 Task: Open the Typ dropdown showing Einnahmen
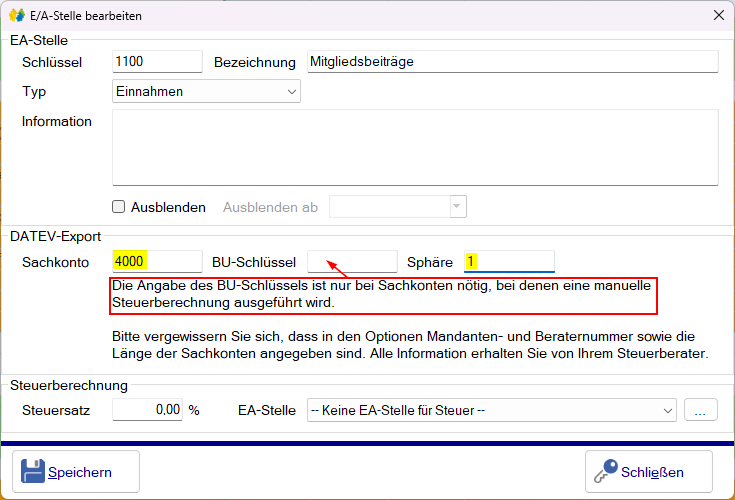[206, 91]
